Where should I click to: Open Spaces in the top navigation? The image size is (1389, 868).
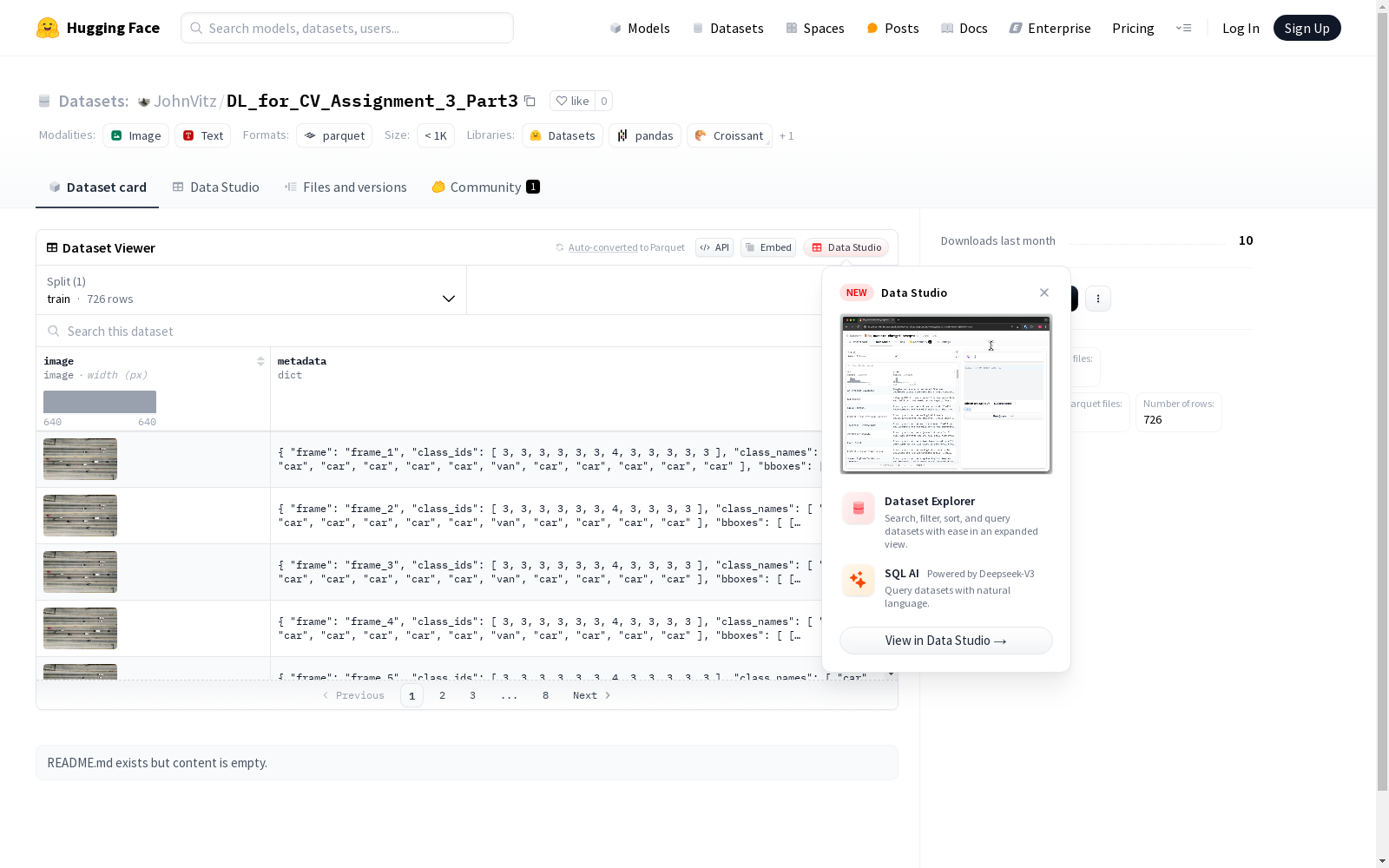coord(814,28)
